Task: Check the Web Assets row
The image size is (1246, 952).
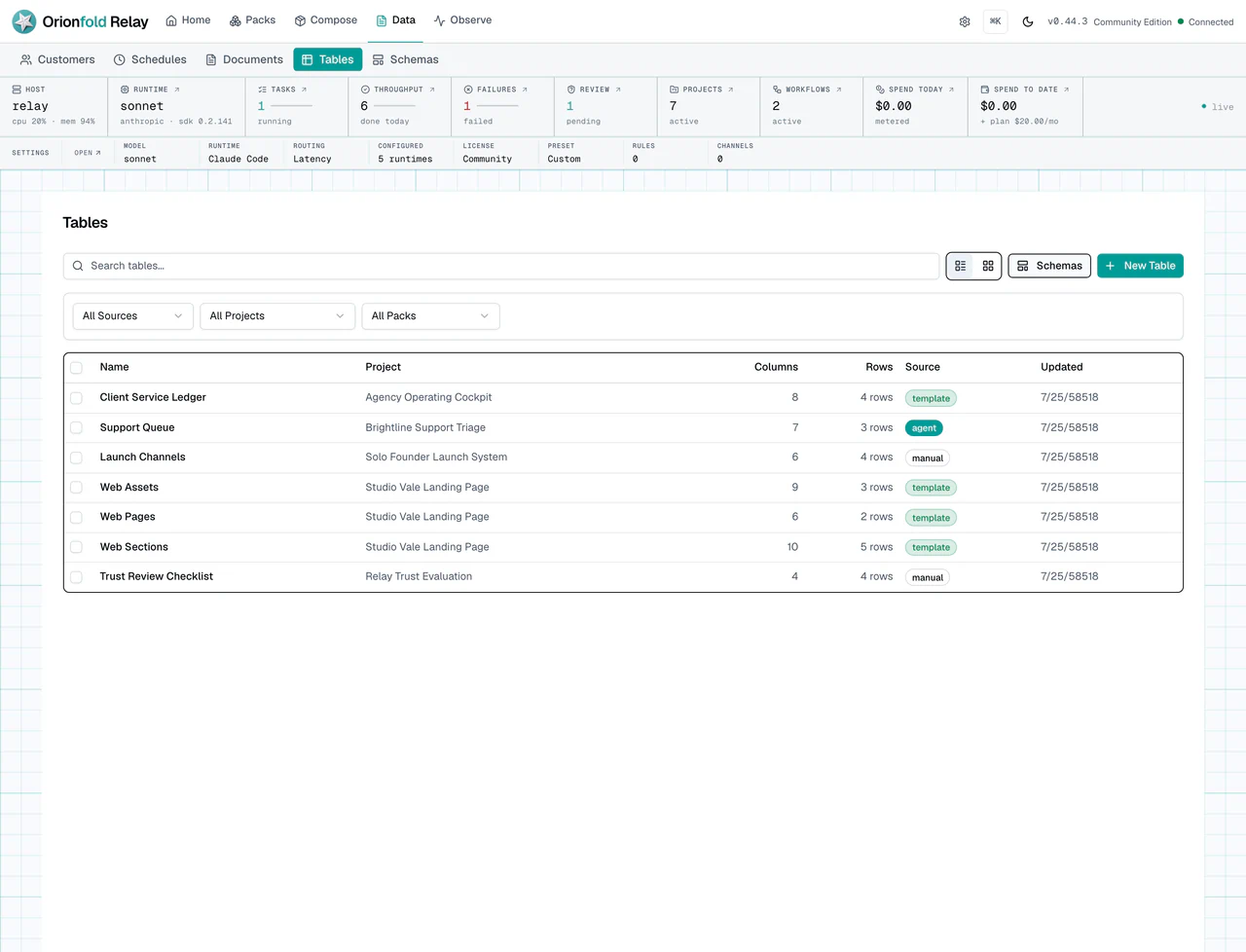Action: tap(77, 488)
